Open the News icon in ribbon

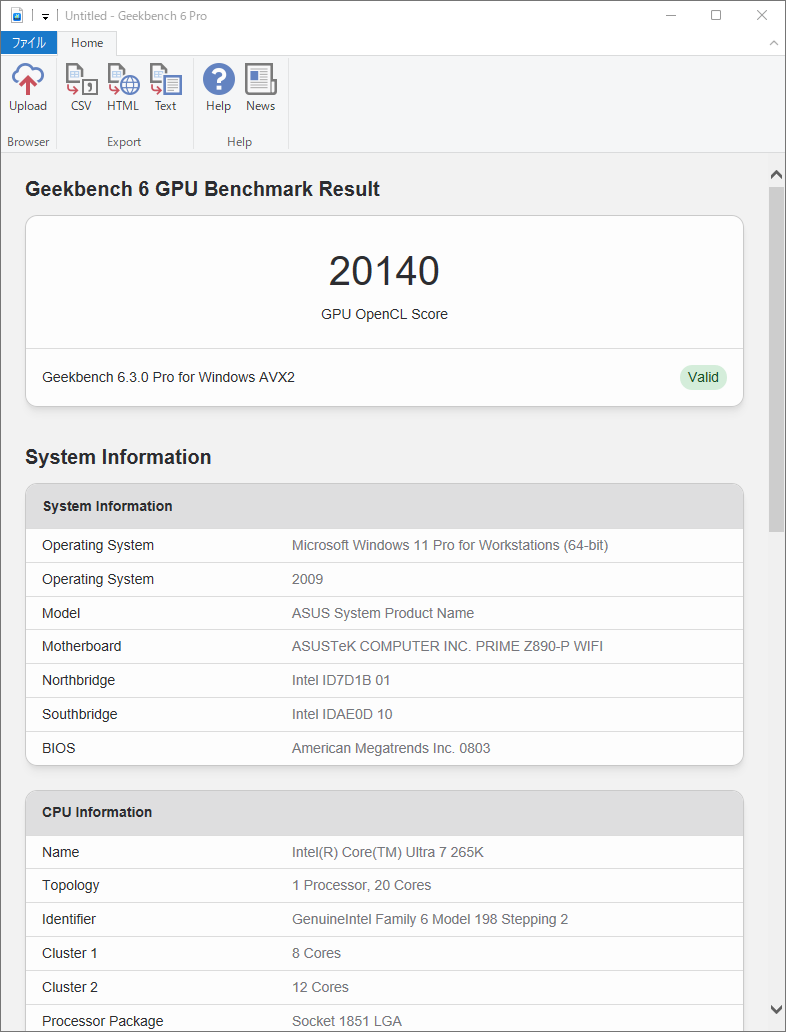260,88
